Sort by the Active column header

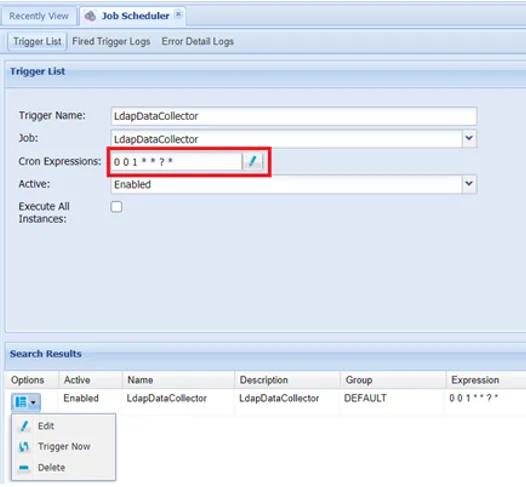[x=91, y=380]
